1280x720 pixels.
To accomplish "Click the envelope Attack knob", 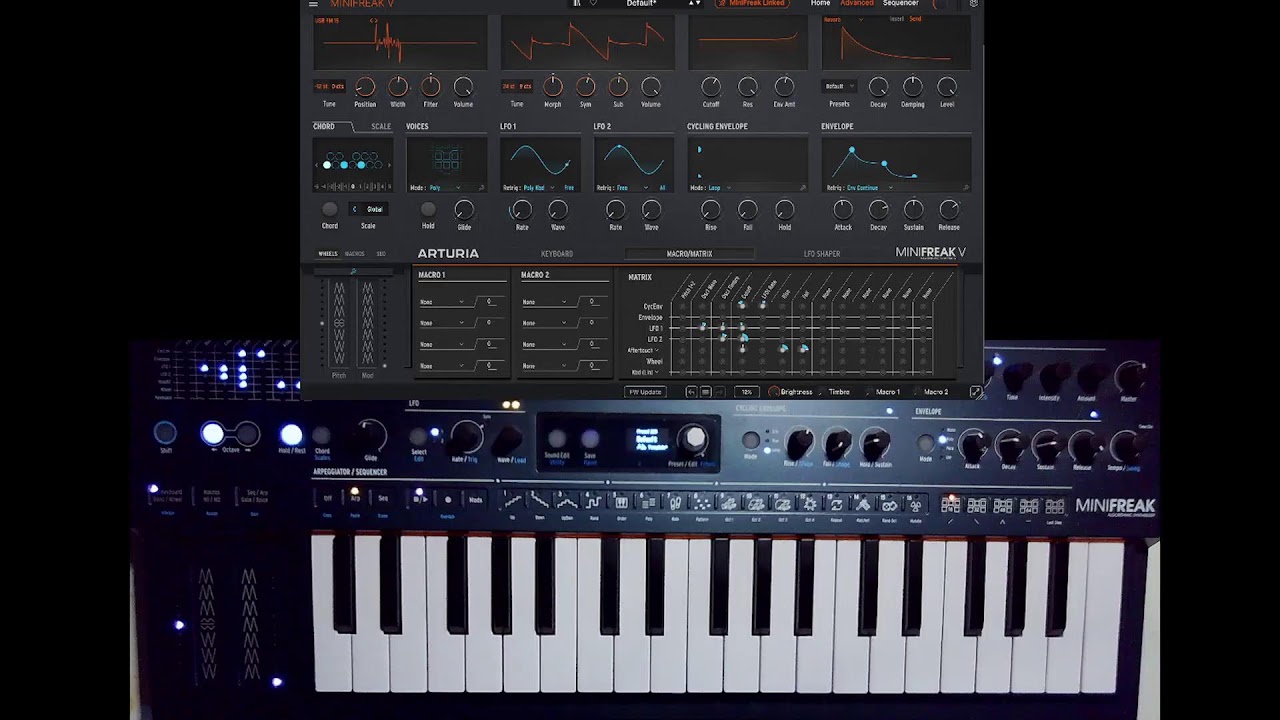I will click(843, 209).
